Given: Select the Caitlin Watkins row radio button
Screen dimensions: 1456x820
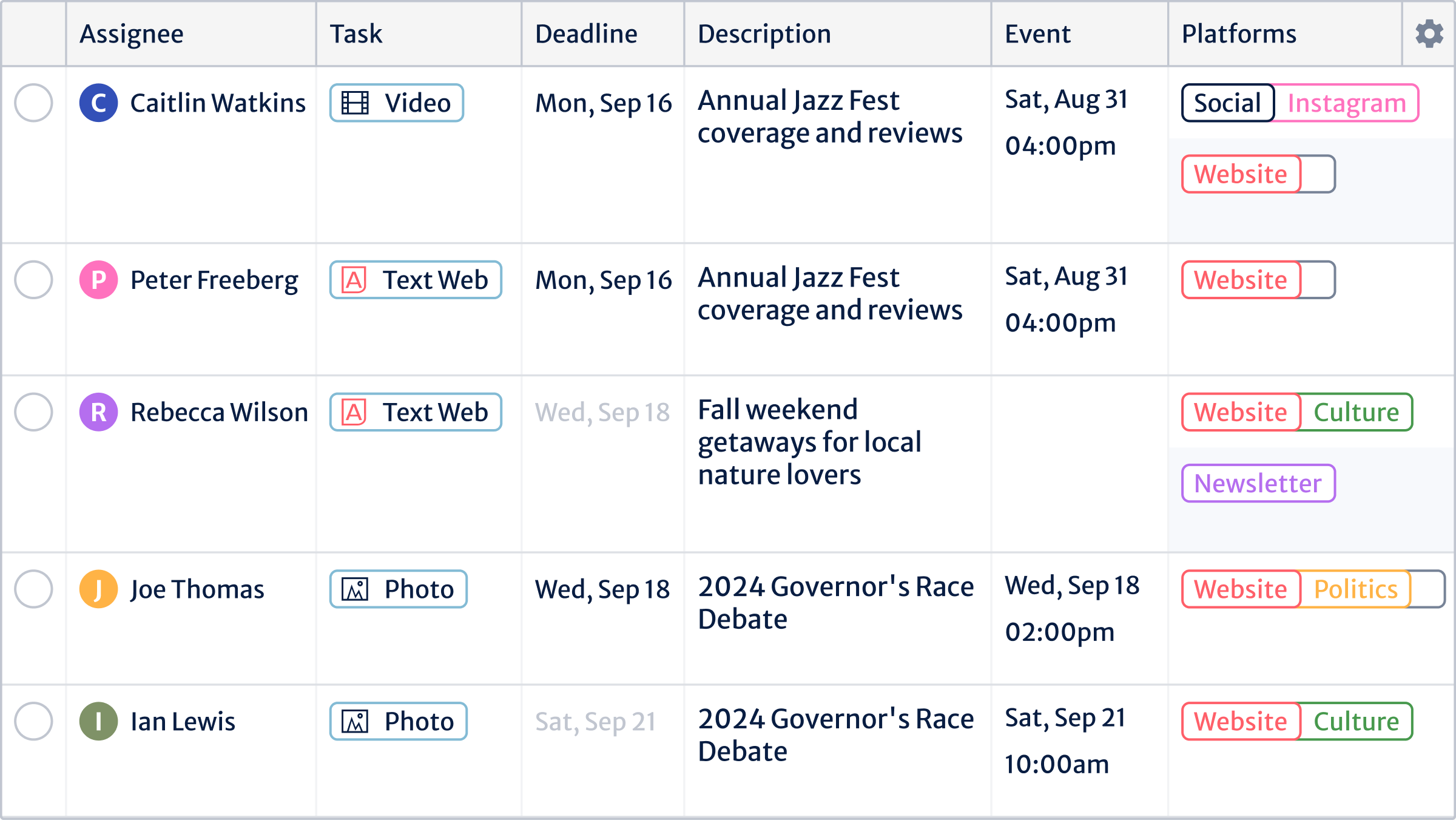Looking at the screenshot, I should pos(33,103).
